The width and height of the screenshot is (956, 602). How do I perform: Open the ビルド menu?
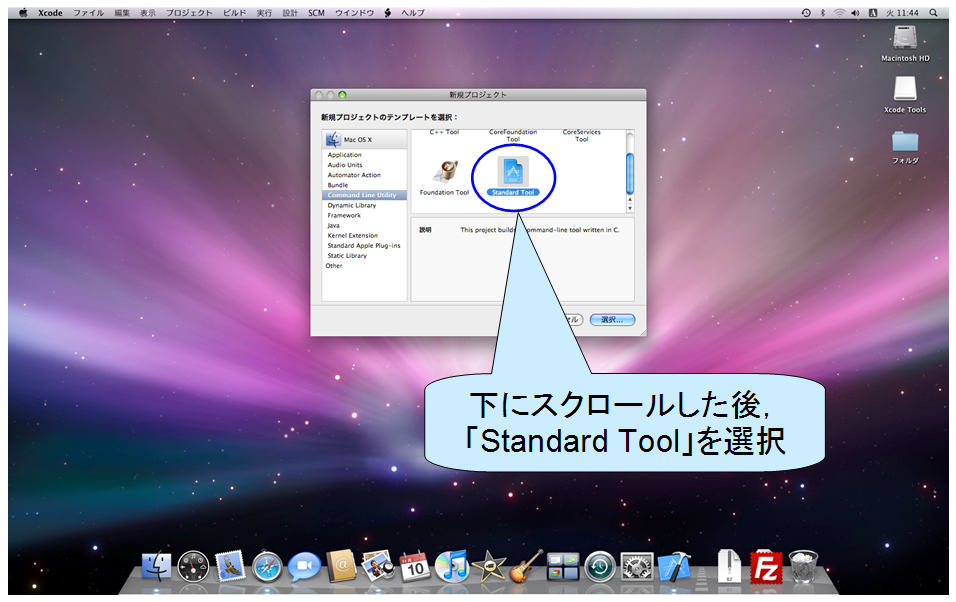[x=235, y=12]
